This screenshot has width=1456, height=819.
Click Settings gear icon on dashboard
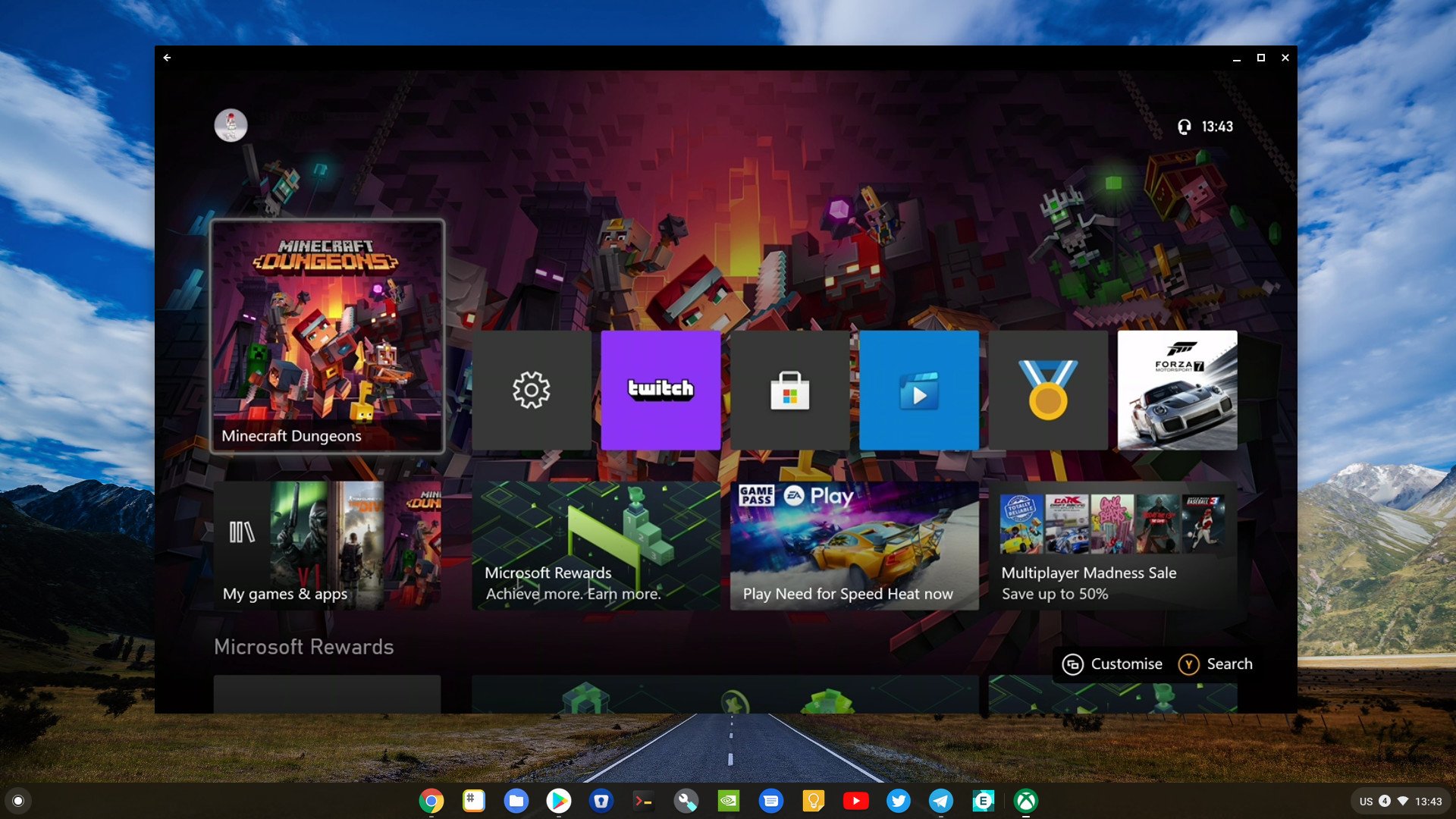[529, 390]
